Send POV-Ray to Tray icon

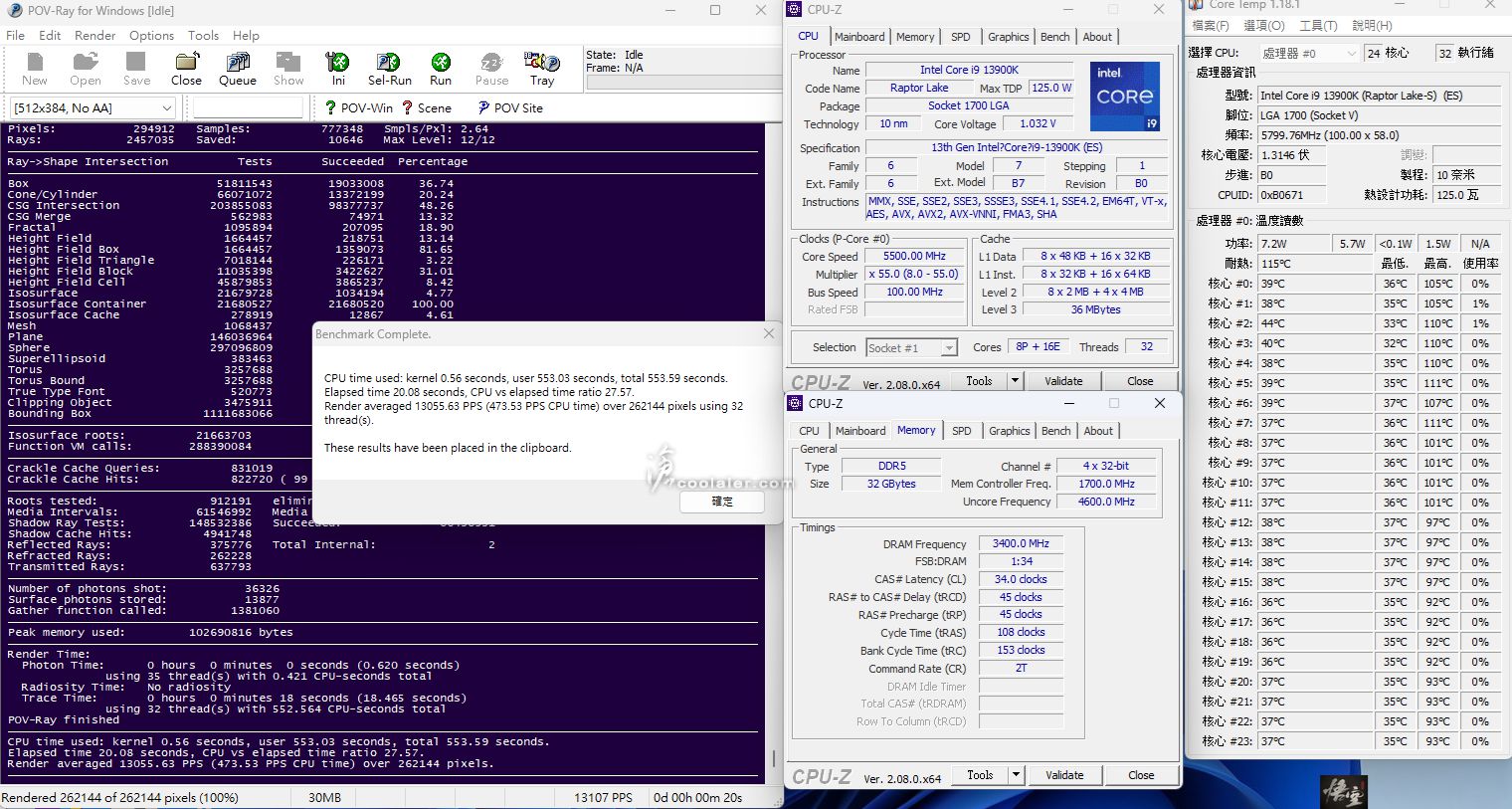(542, 69)
